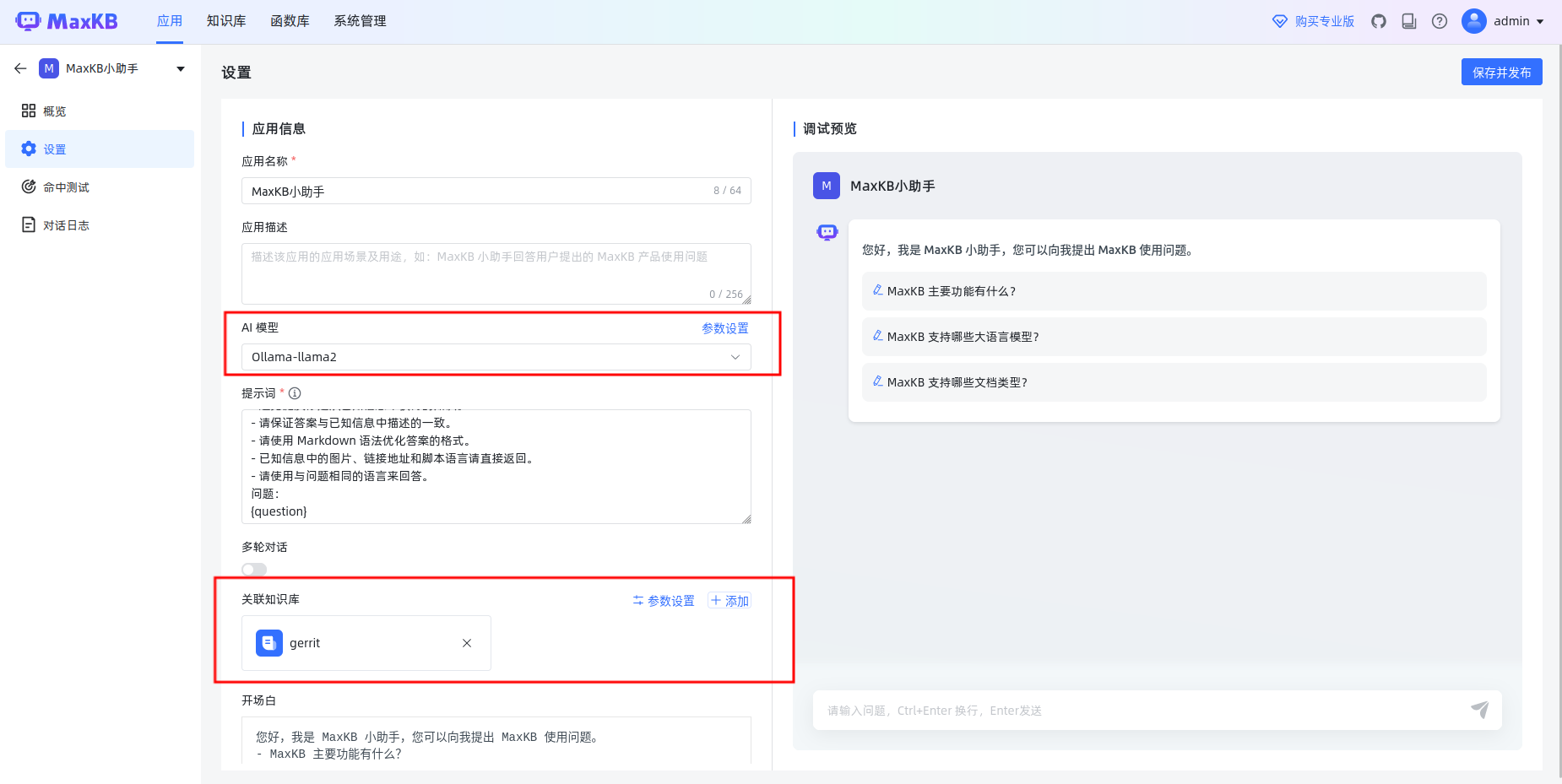Open the documentation book icon
Screen dimensions: 1562x784
coord(1409,21)
